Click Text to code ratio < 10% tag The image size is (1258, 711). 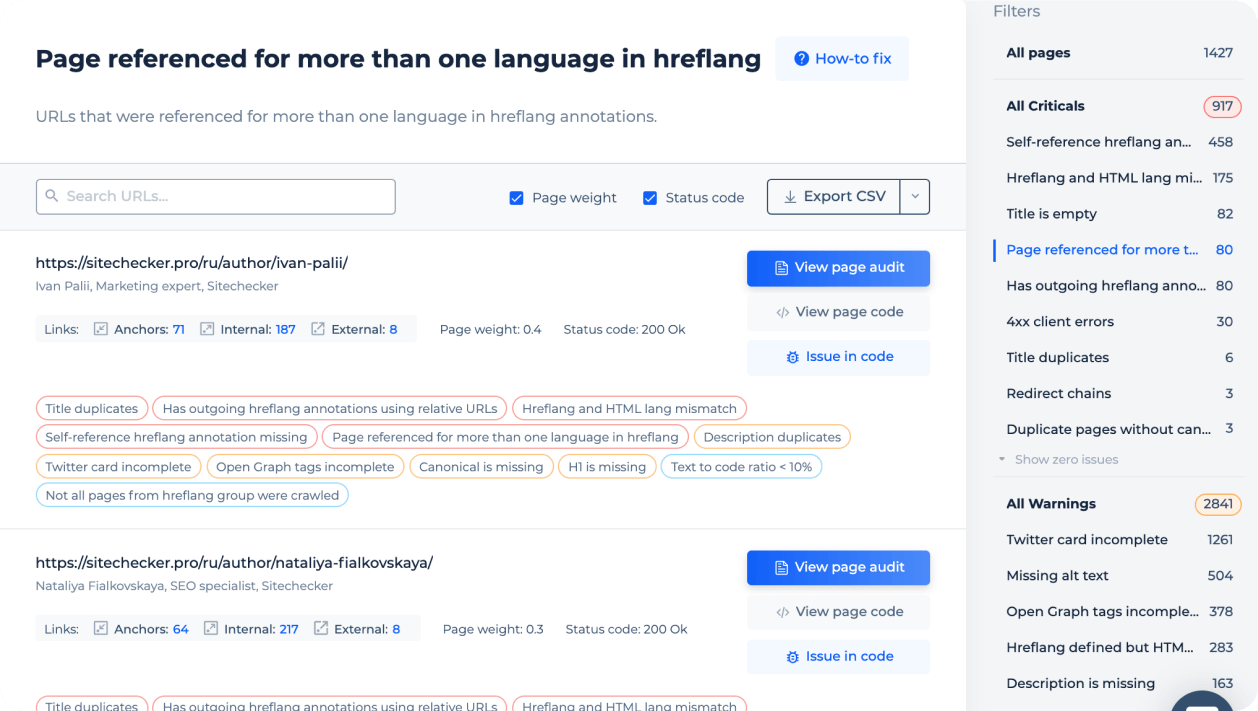pos(741,466)
